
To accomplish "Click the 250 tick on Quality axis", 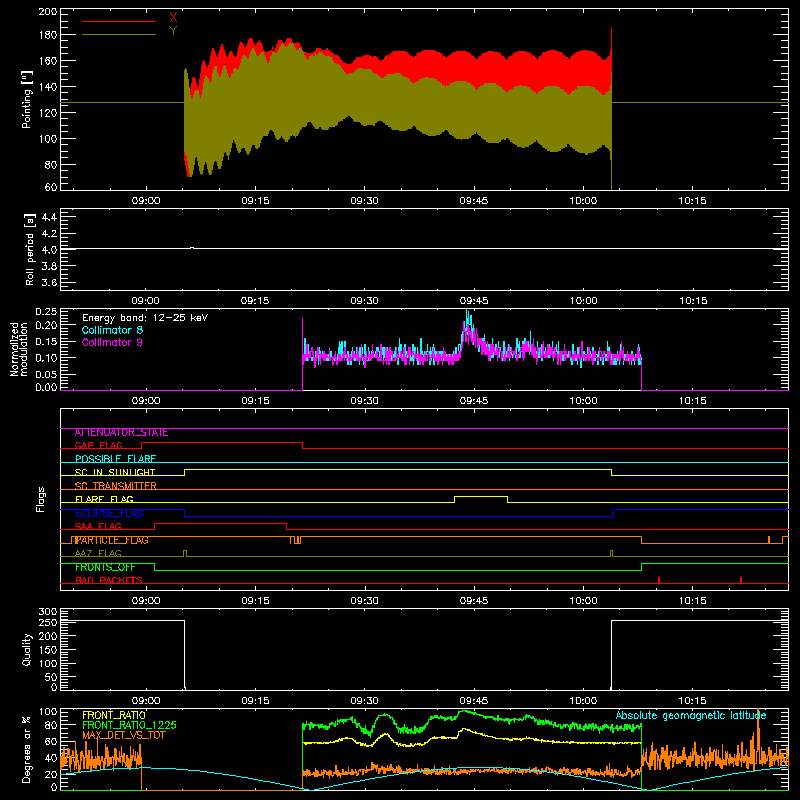I will (x=48, y=623).
